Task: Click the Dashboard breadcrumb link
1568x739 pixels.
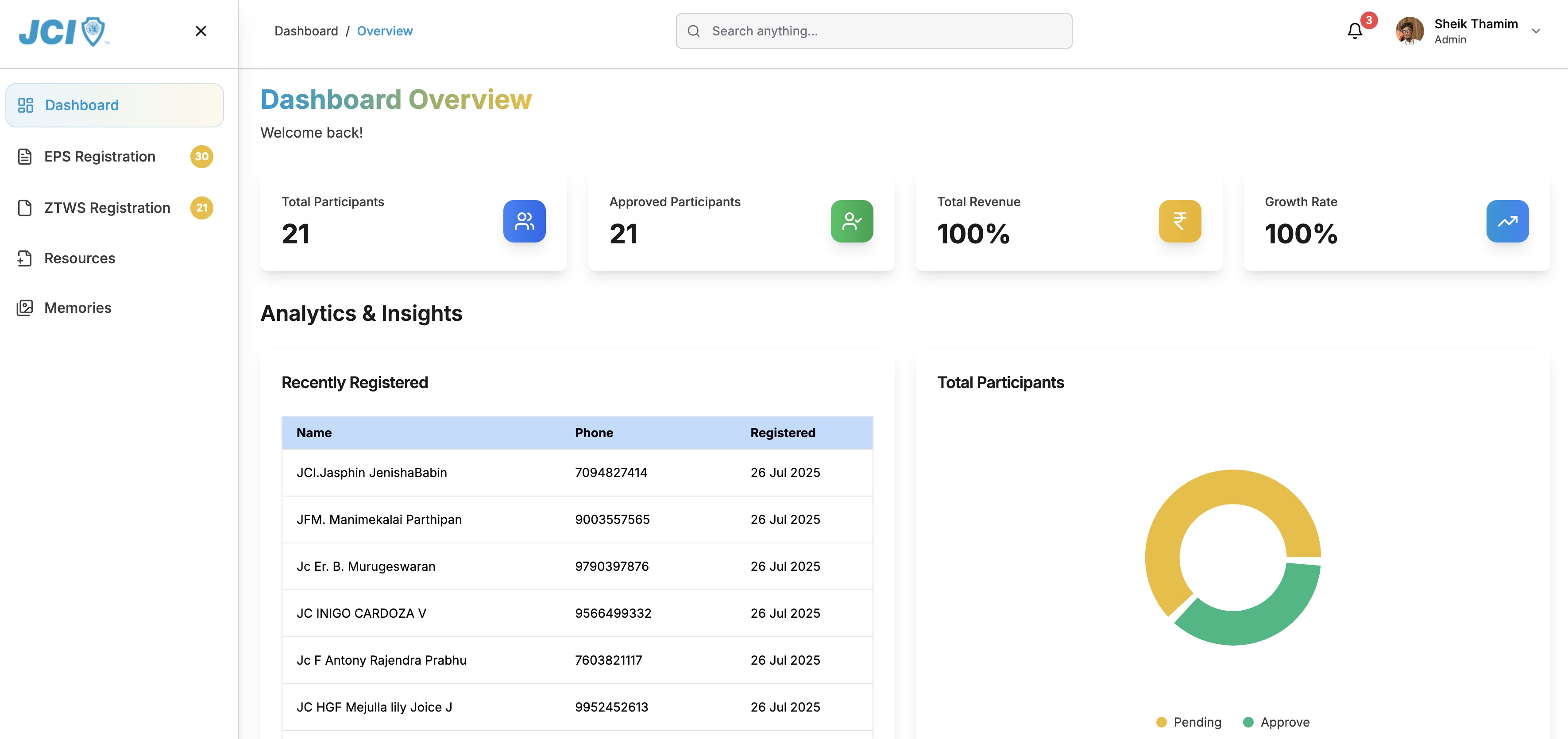Action: pyautogui.click(x=305, y=31)
